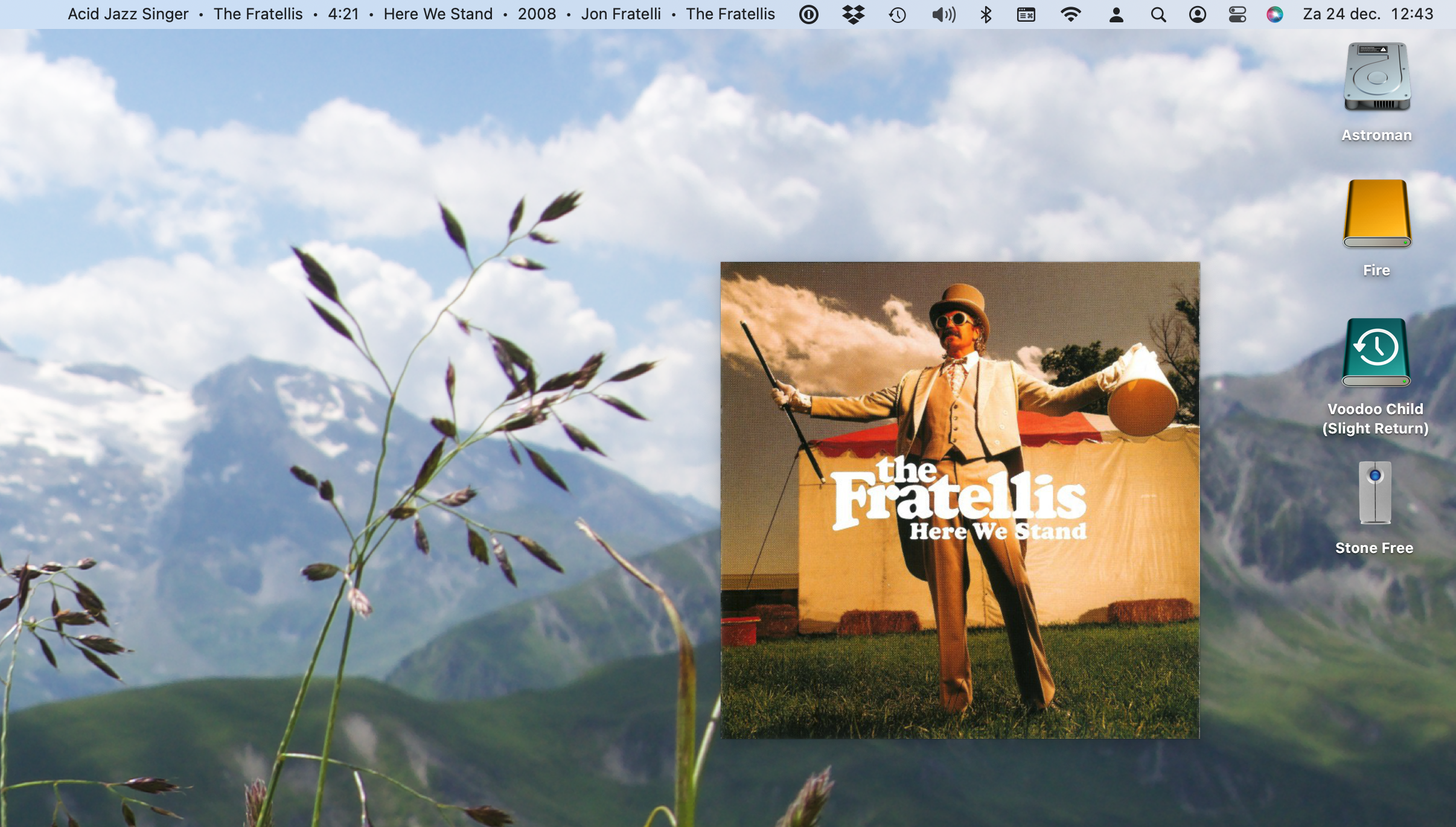Click the Acid Jazz Singer track title

click(x=128, y=14)
